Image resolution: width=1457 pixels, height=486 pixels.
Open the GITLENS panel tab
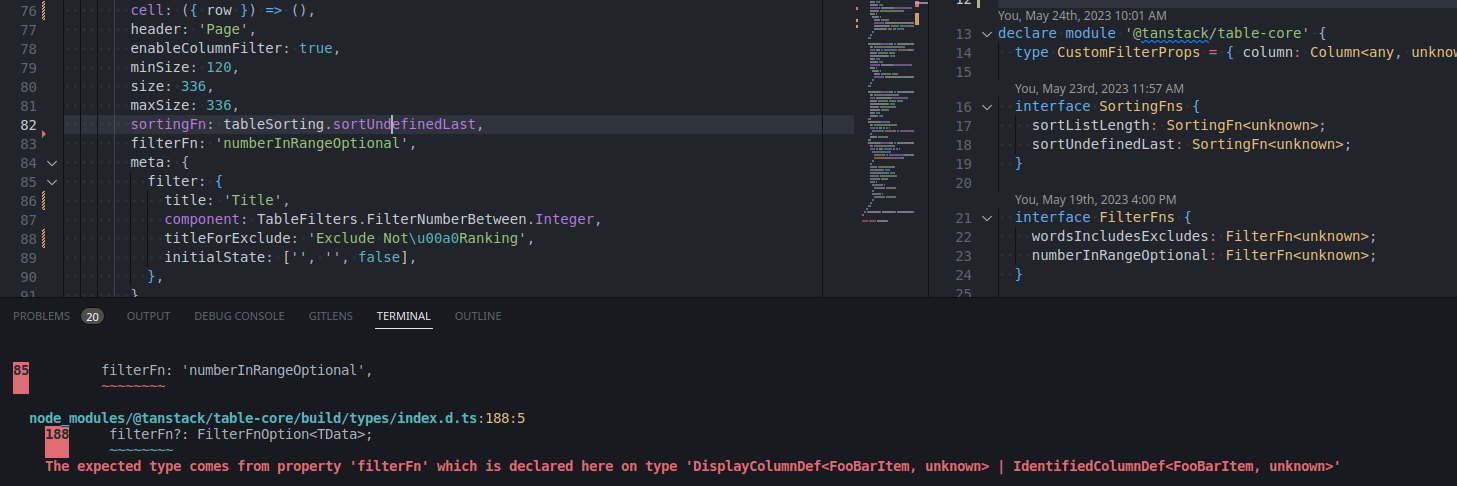point(330,316)
